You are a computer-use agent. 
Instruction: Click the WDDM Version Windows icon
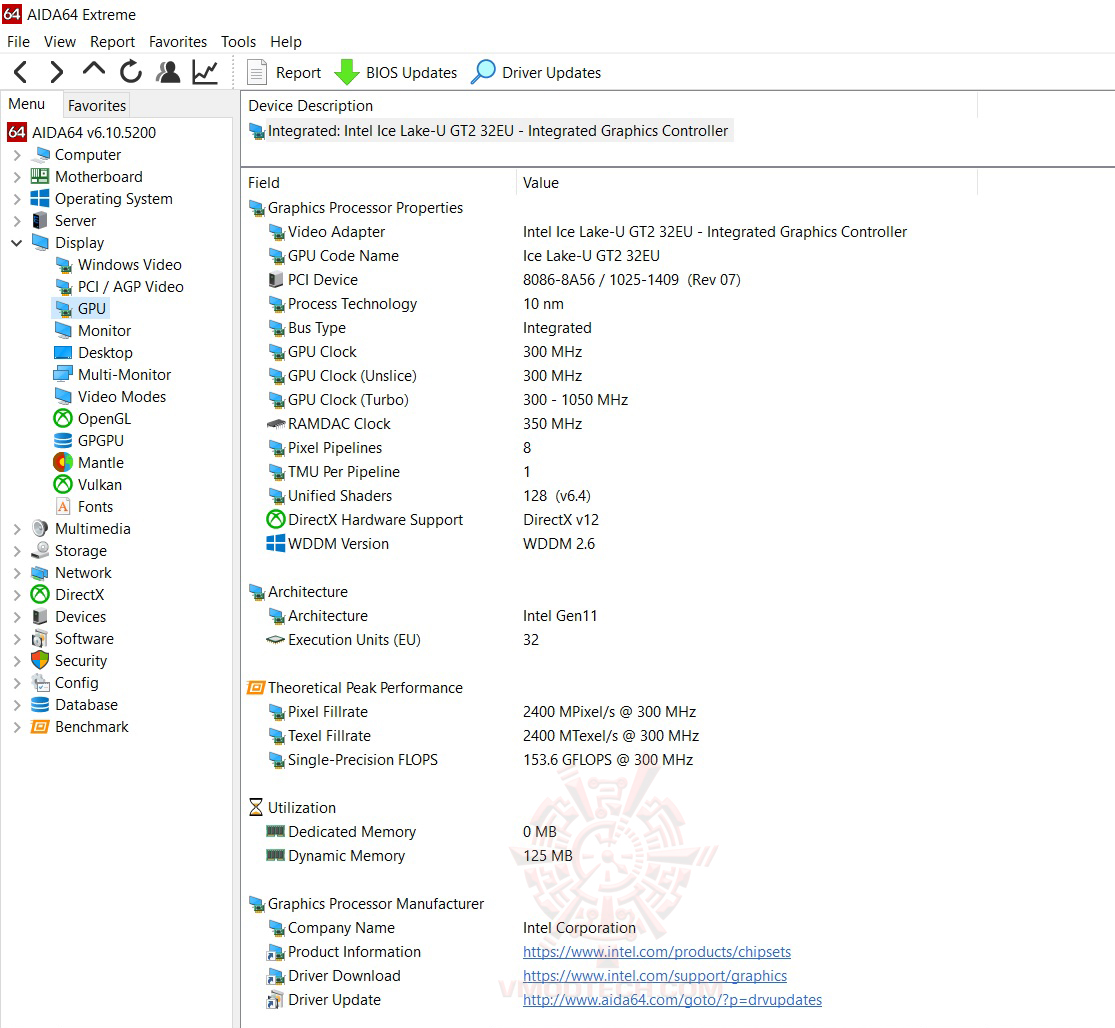point(276,544)
